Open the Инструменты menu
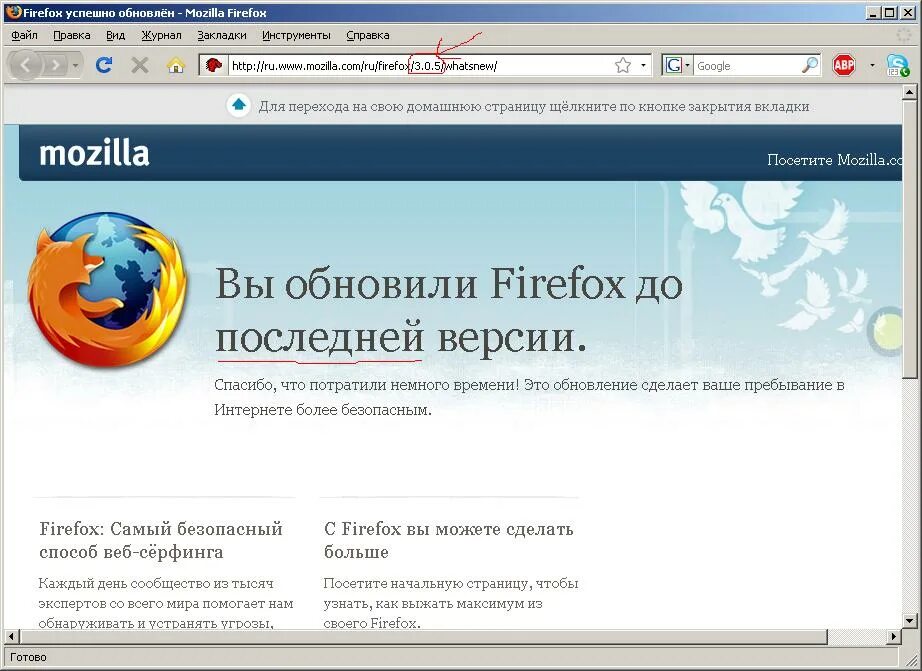 (x=296, y=35)
